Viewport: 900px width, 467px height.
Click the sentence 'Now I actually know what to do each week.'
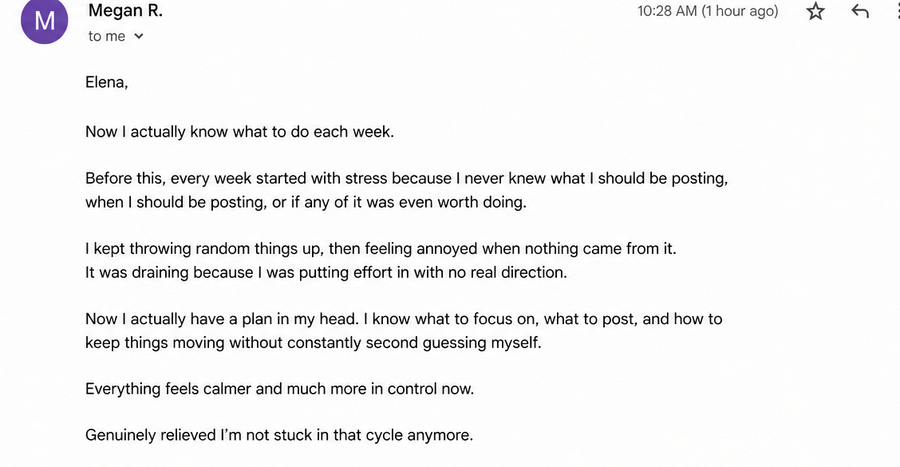[239, 132]
